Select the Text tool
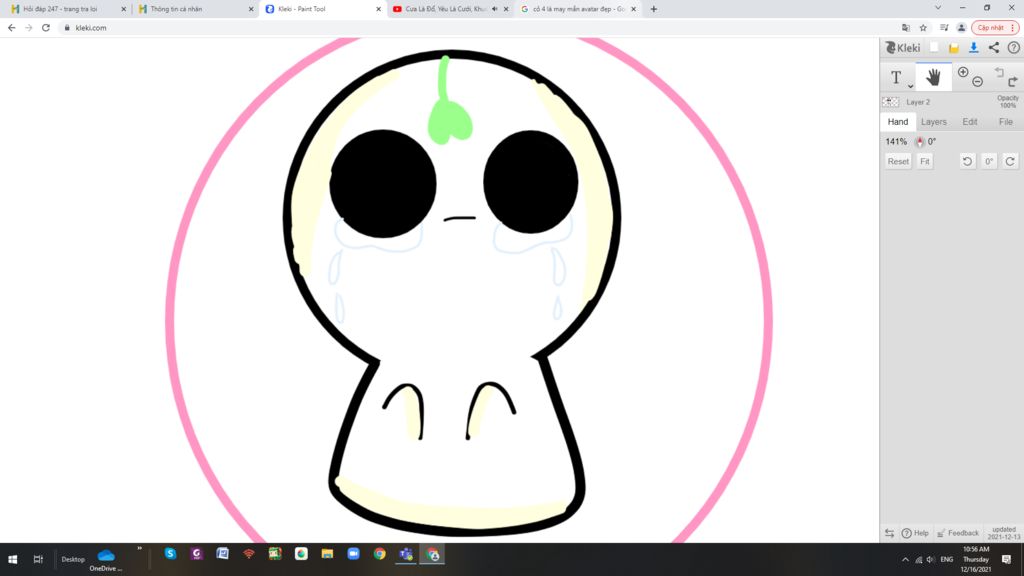Screen dimensions: 1024x576 [x=896, y=77]
